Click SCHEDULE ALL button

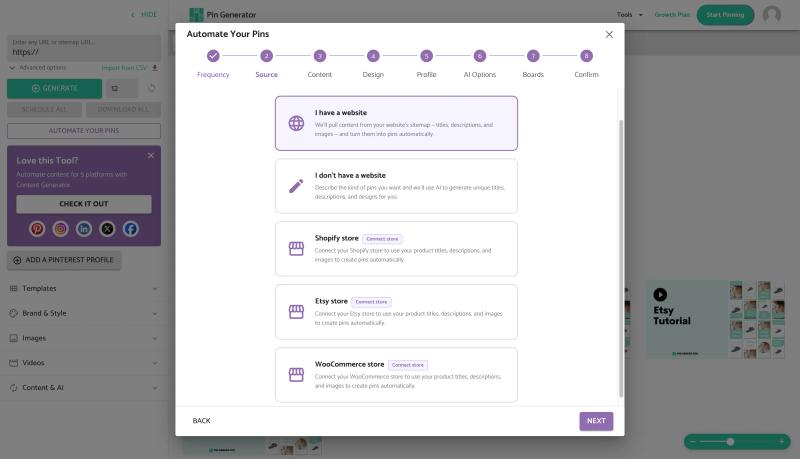pos(44,110)
